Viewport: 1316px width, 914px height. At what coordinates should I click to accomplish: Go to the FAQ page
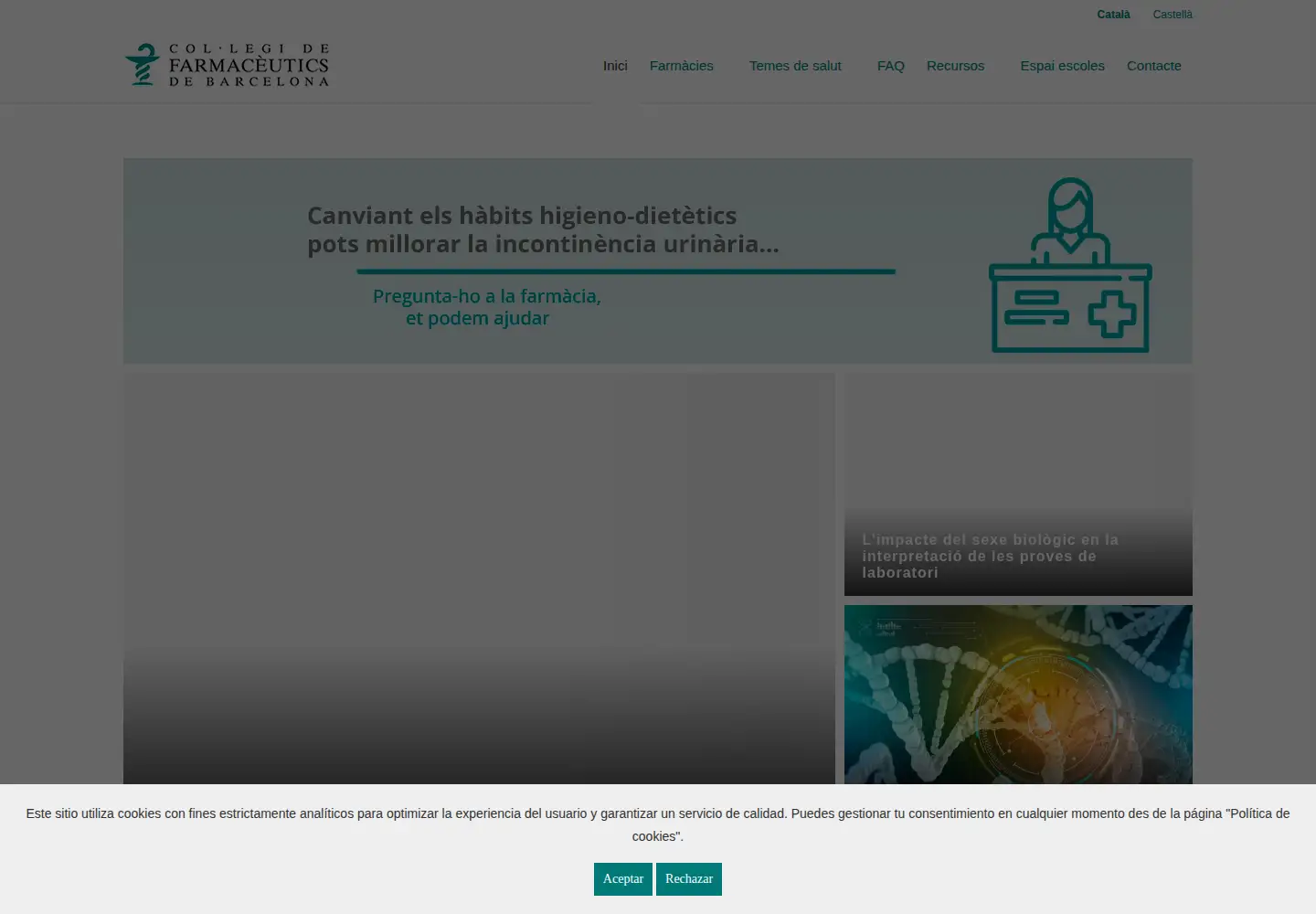tap(891, 66)
